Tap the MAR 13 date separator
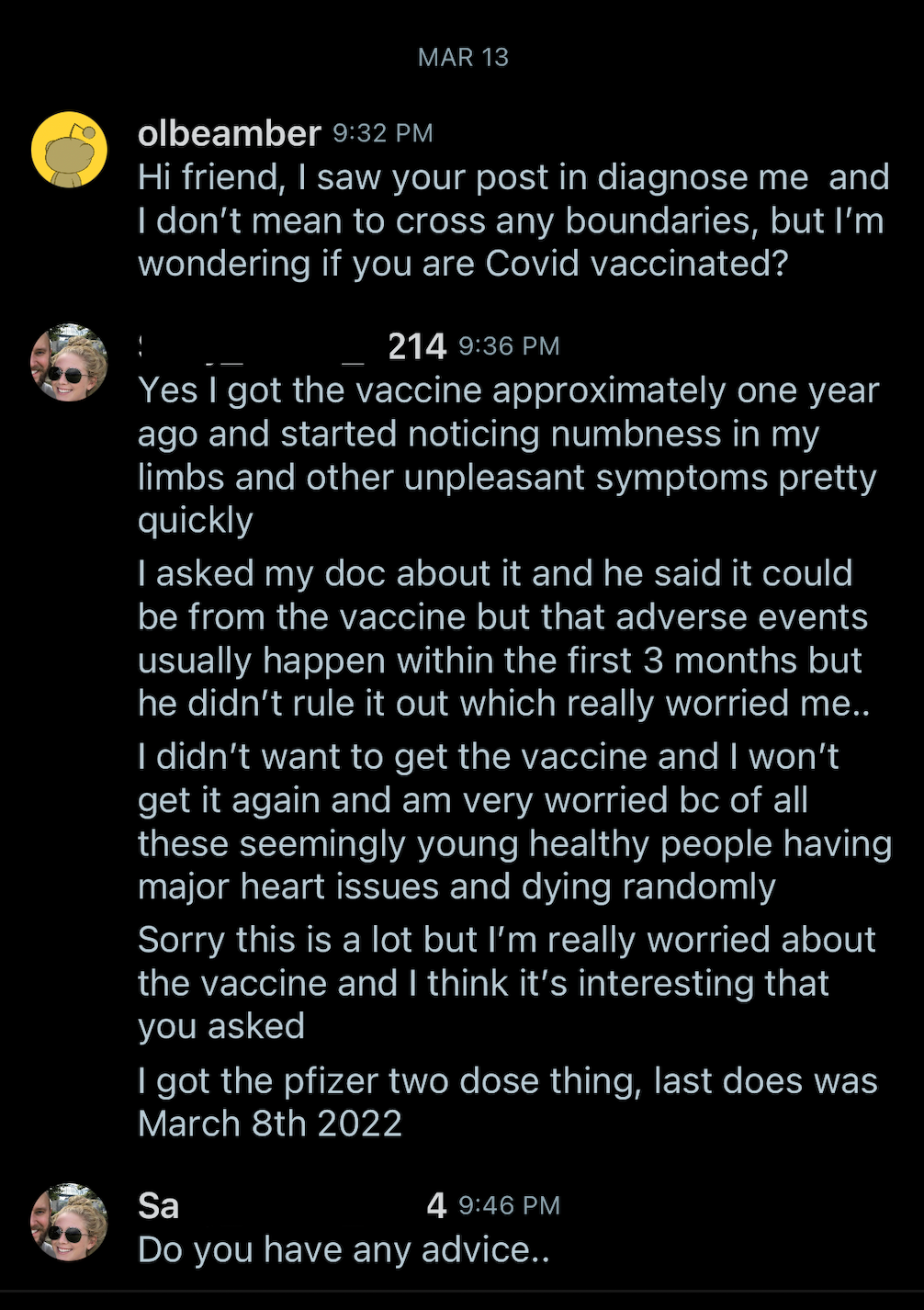Image resolution: width=924 pixels, height=1310 pixels. coord(463,57)
